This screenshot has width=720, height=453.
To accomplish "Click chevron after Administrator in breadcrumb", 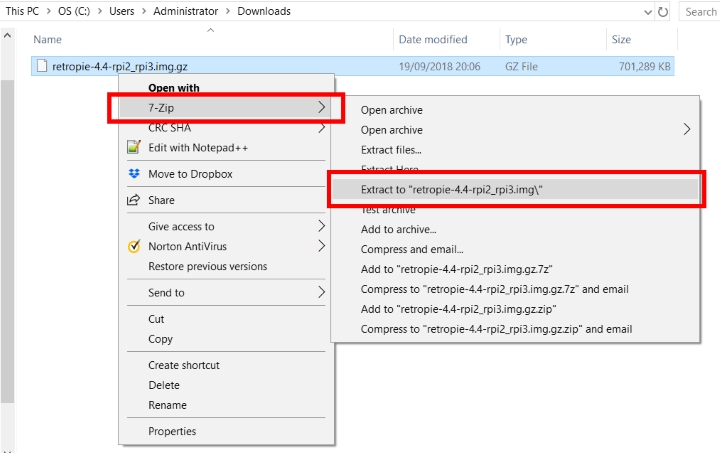I will coord(228,11).
